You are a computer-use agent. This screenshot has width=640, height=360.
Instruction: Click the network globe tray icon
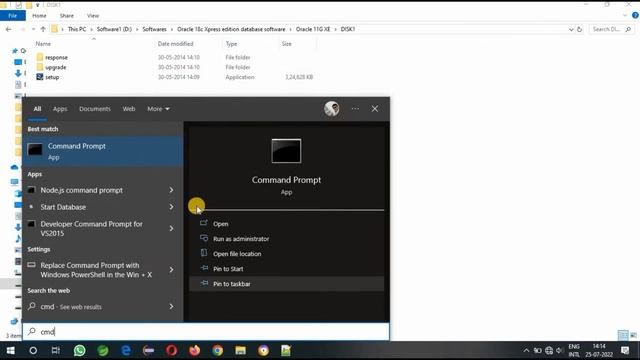point(549,350)
